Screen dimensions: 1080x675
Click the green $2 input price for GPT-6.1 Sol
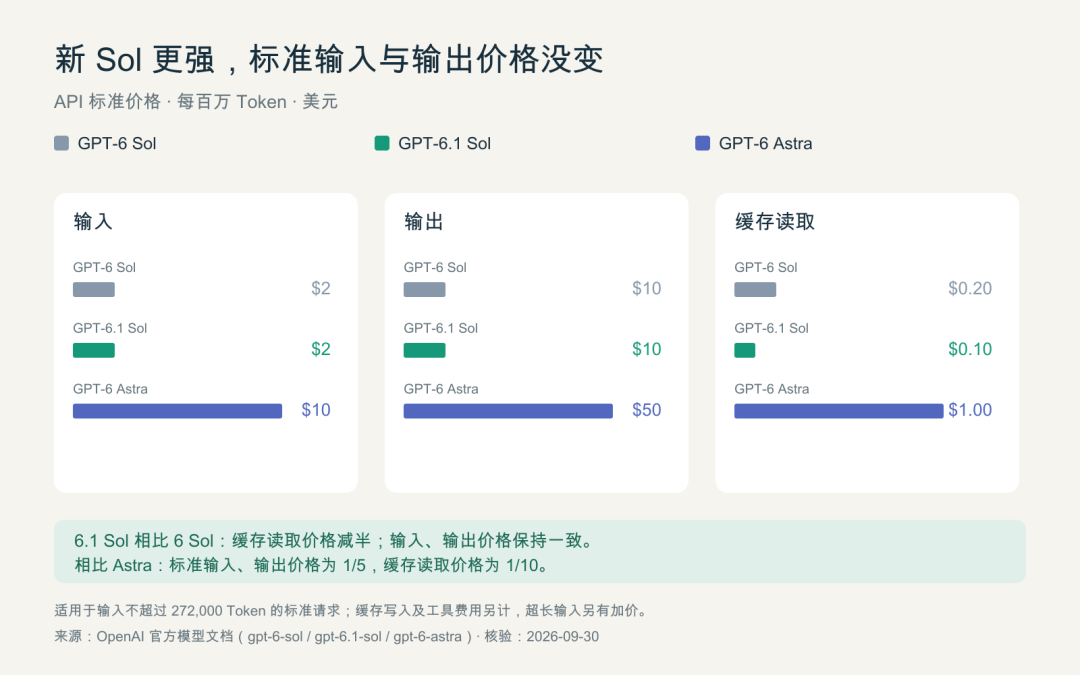click(x=321, y=349)
